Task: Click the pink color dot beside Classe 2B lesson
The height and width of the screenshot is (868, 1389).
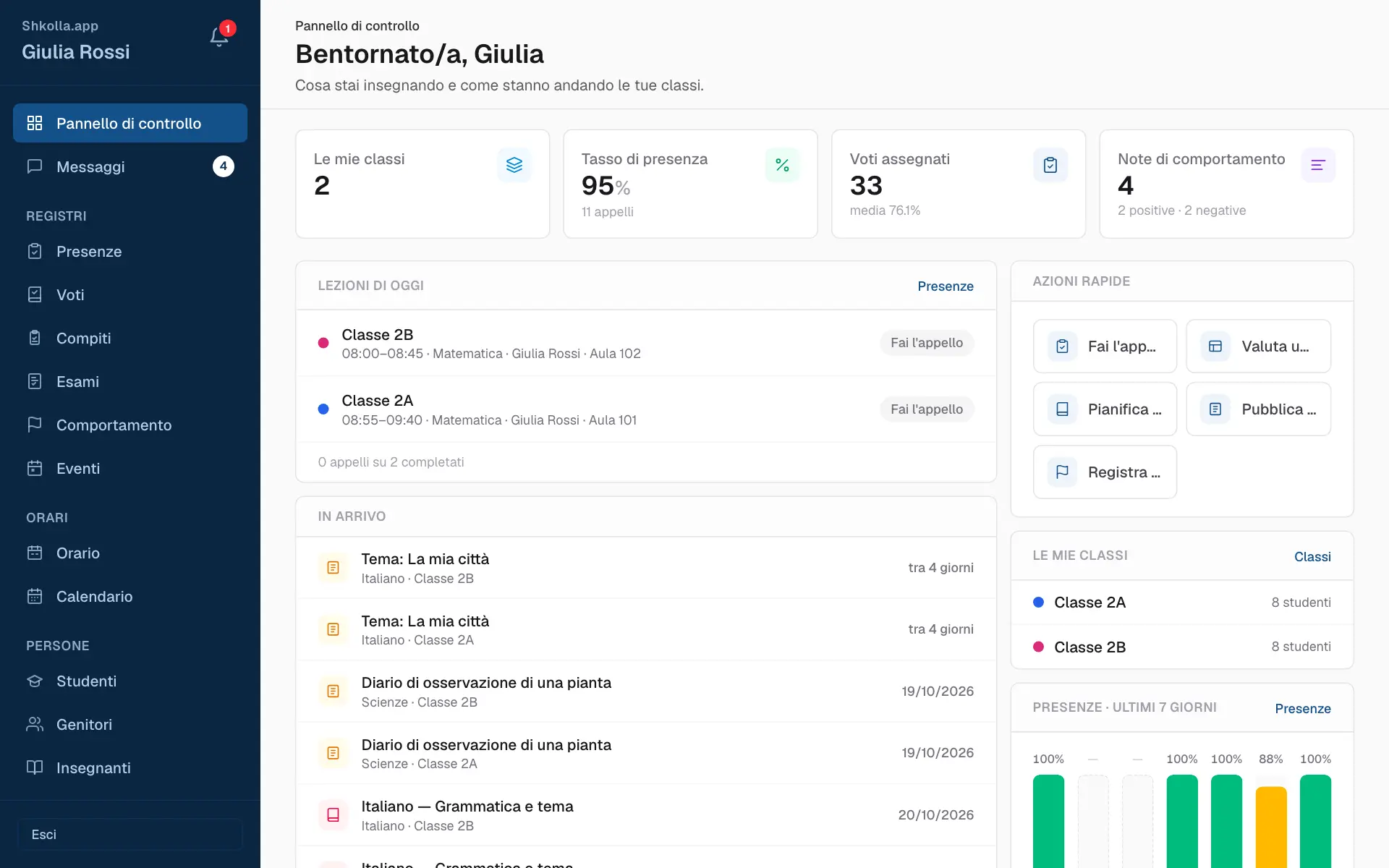Action: tap(323, 343)
